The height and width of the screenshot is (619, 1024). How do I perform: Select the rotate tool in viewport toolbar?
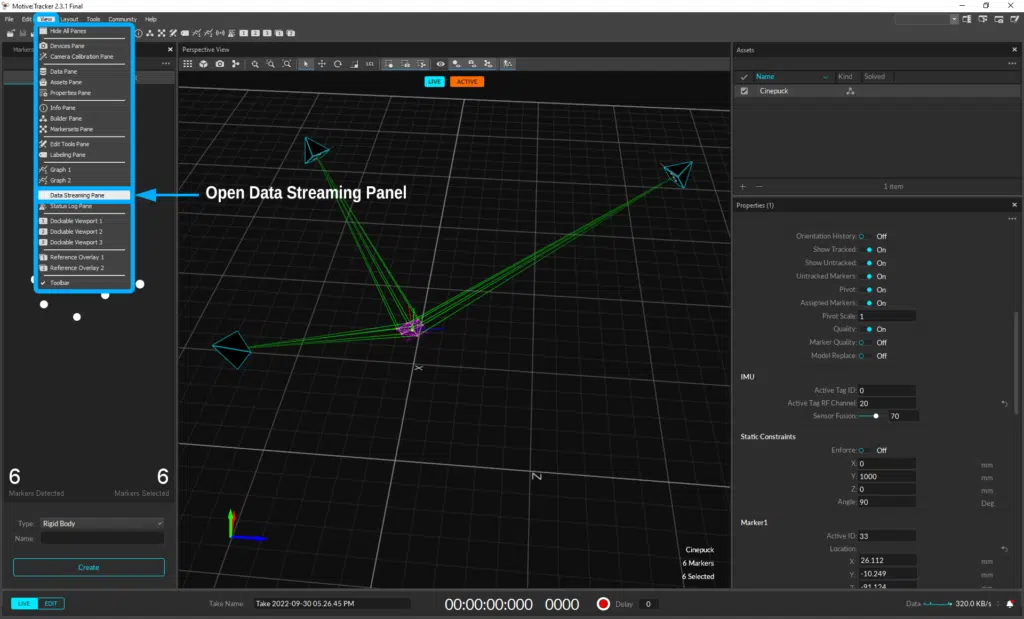(x=338, y=64)
